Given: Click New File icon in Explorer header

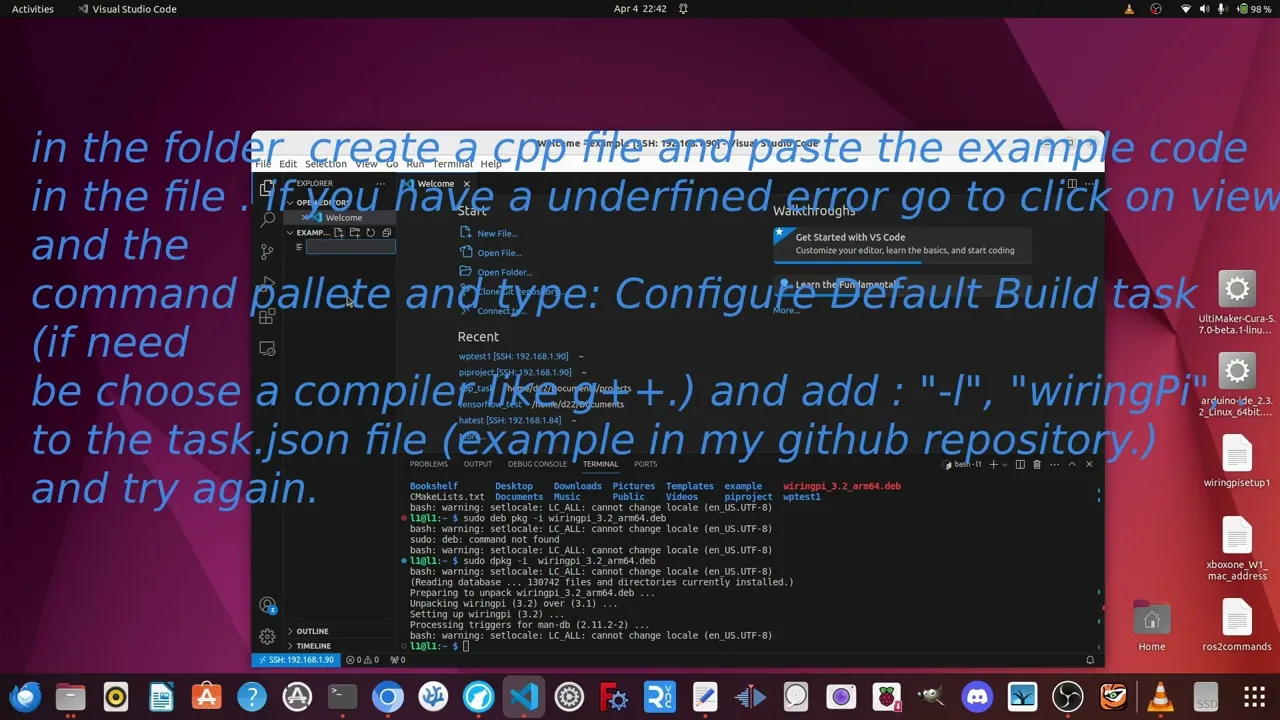Looking at the screenshot, I should point(338,233).
